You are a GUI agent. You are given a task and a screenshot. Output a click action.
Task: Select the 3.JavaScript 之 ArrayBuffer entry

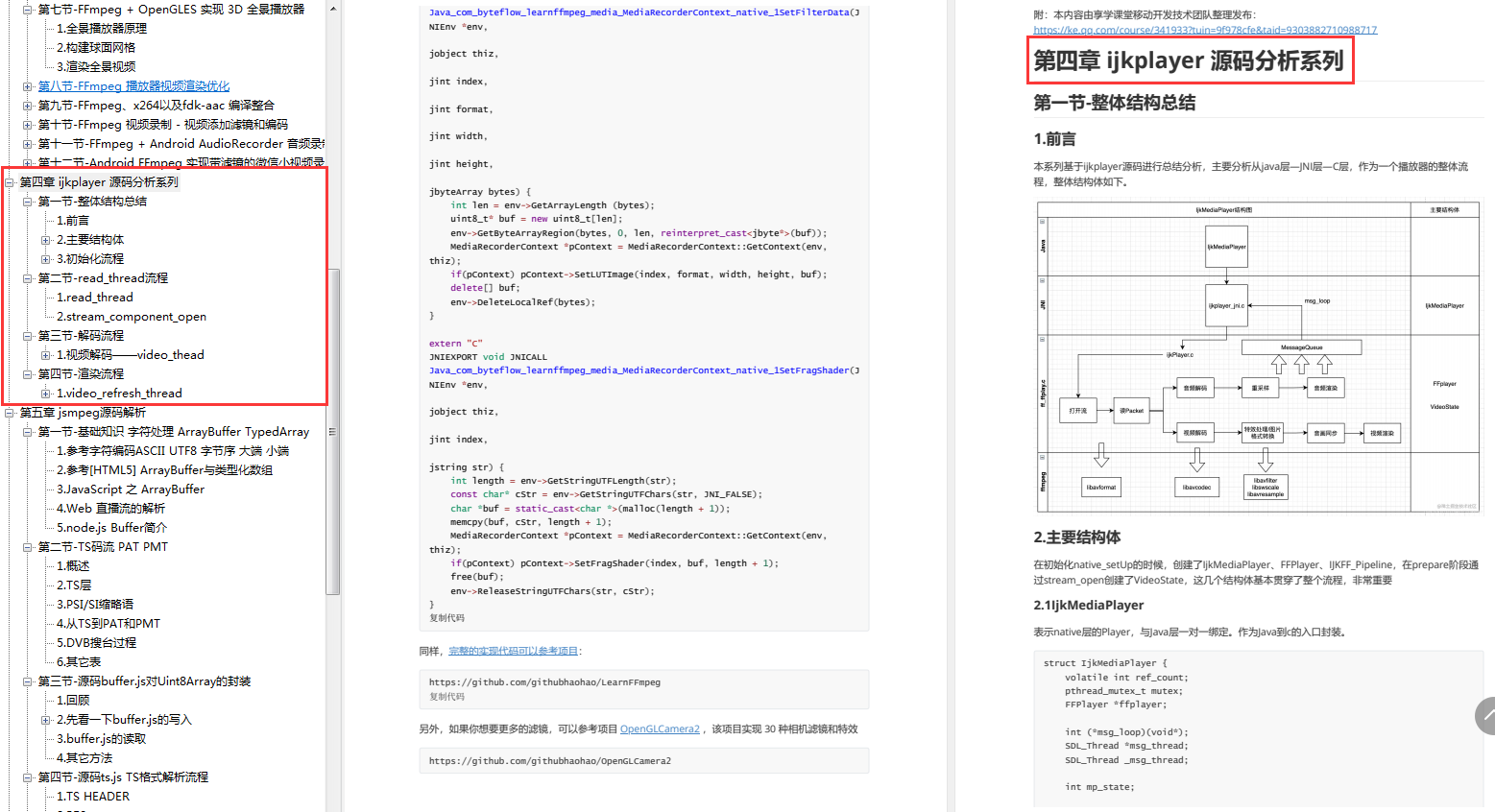click(x=131, y=490)
